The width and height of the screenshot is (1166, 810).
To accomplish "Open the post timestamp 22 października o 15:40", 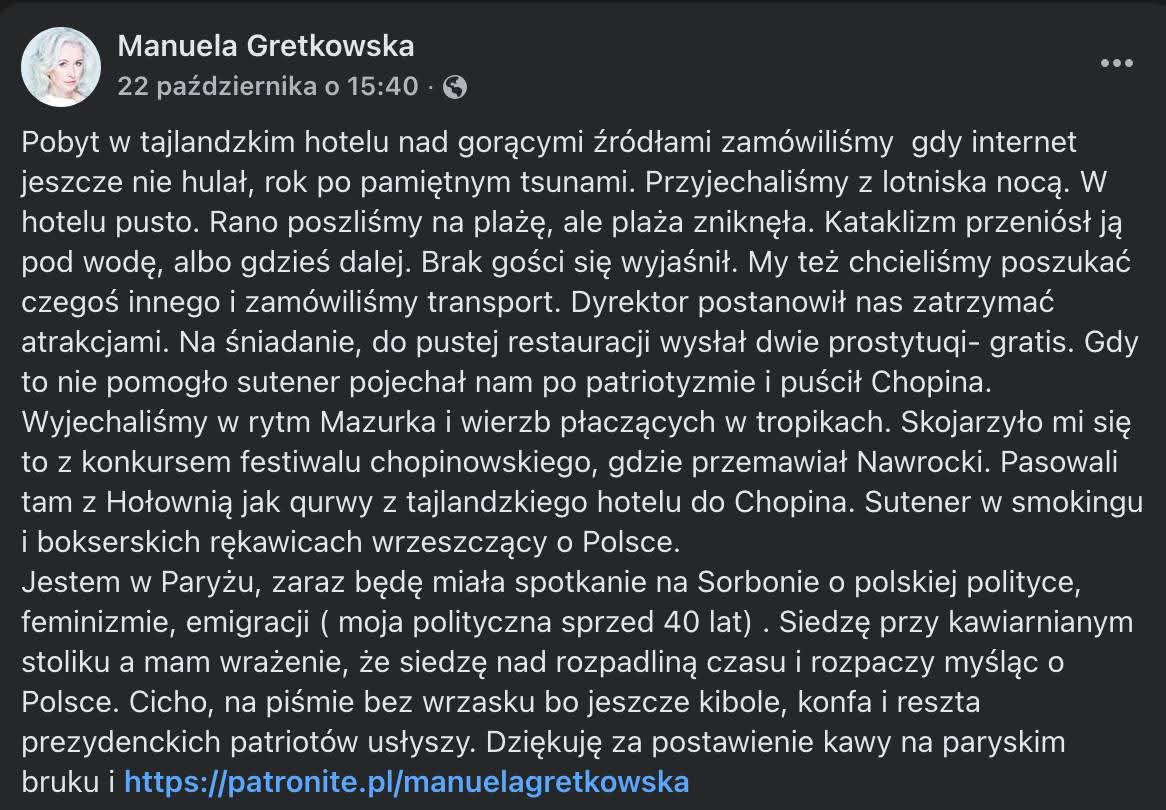I will [267, 87].
